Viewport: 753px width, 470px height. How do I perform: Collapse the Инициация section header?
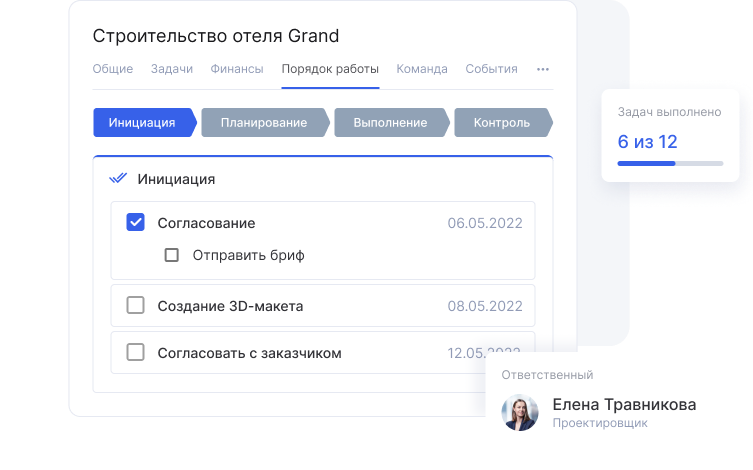pyautogui.click(x=176, y=180)
